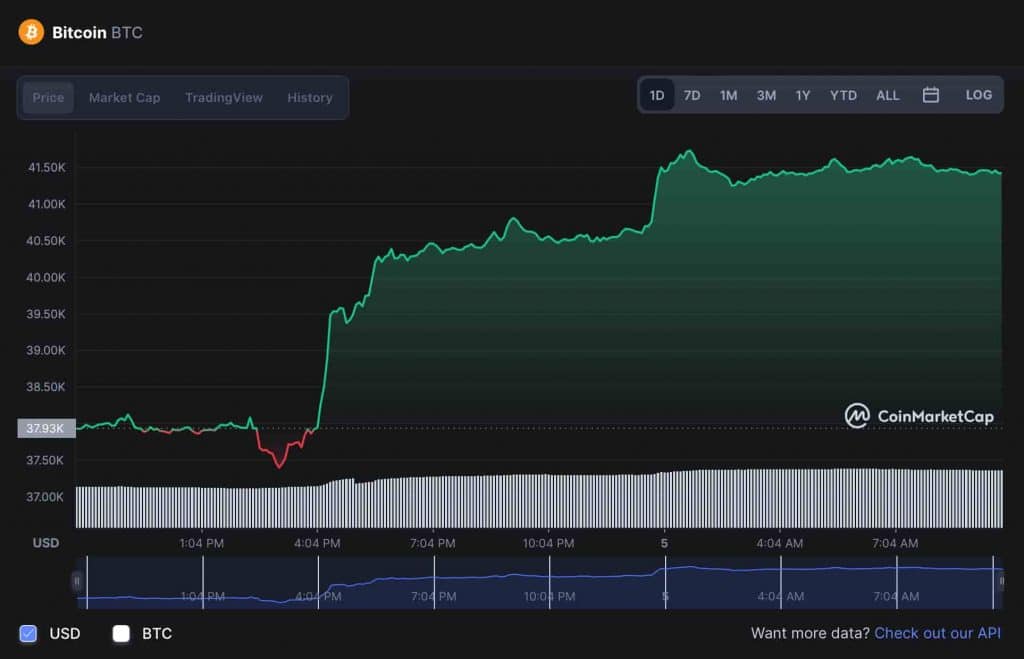Select the 1D time range

(x=657, y=96)
